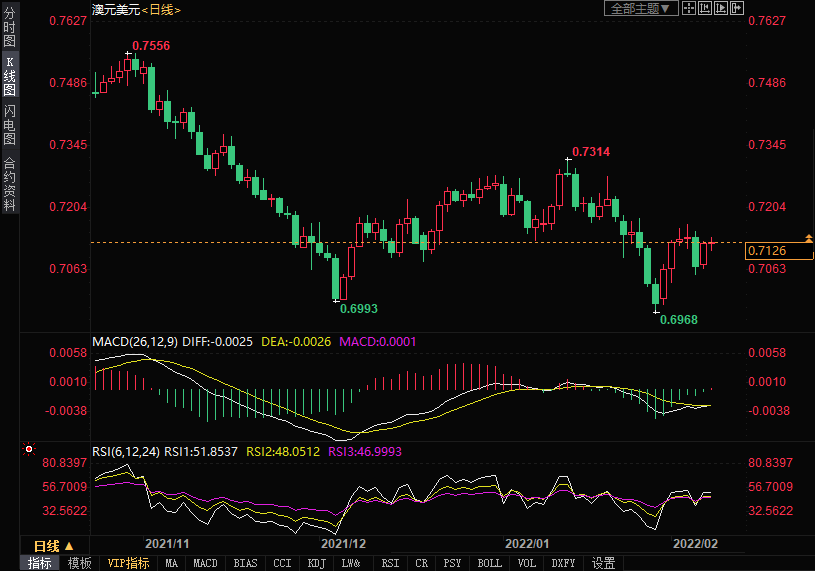
Task: Click the red gear icon beside RSI panel
Action: coord(29,449)
